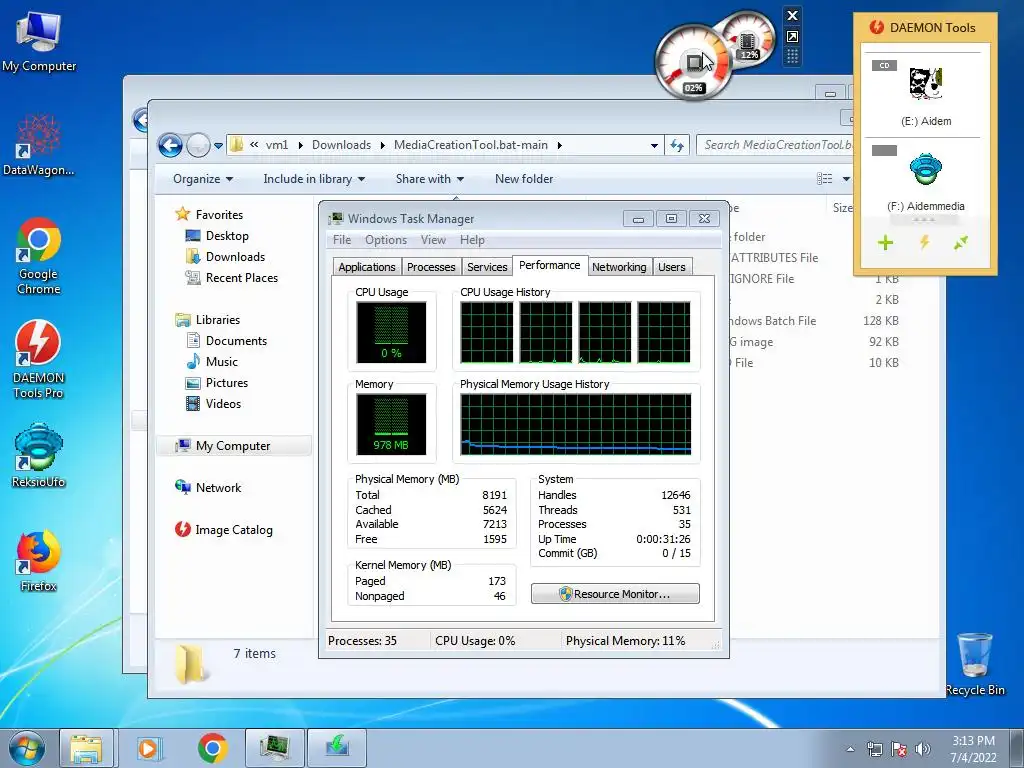
Task: Click the Explorer back arrow button
Action: 170,145
